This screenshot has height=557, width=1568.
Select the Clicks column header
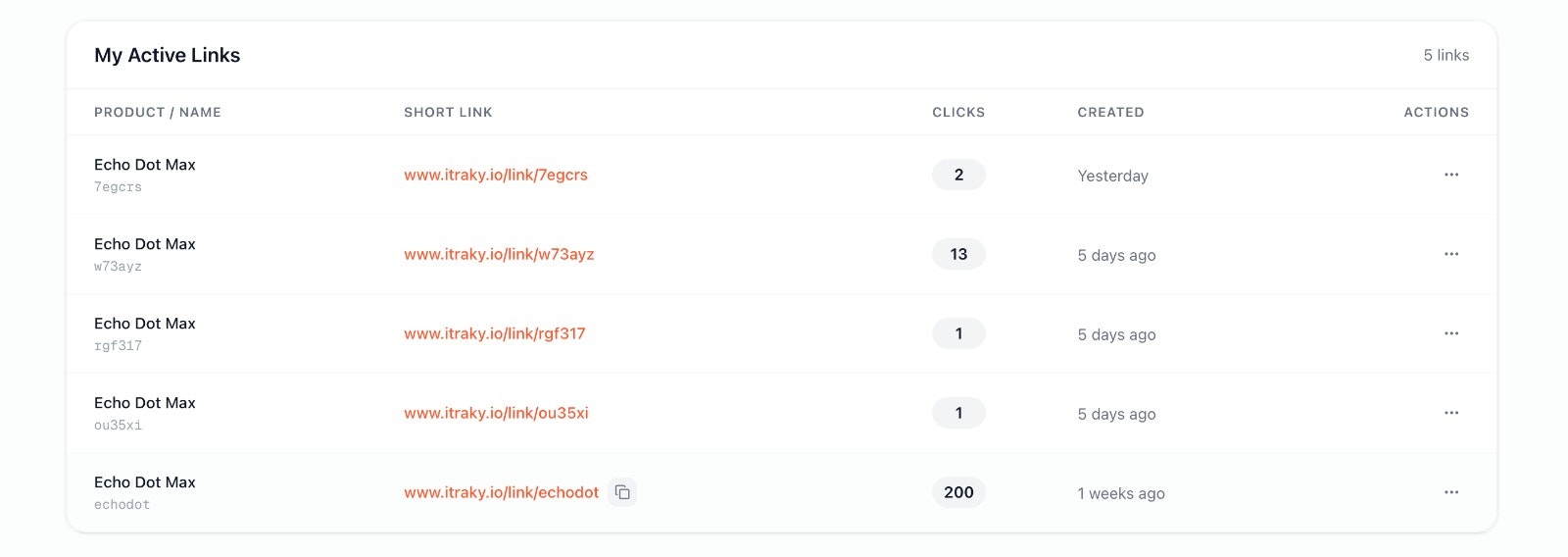958,112
